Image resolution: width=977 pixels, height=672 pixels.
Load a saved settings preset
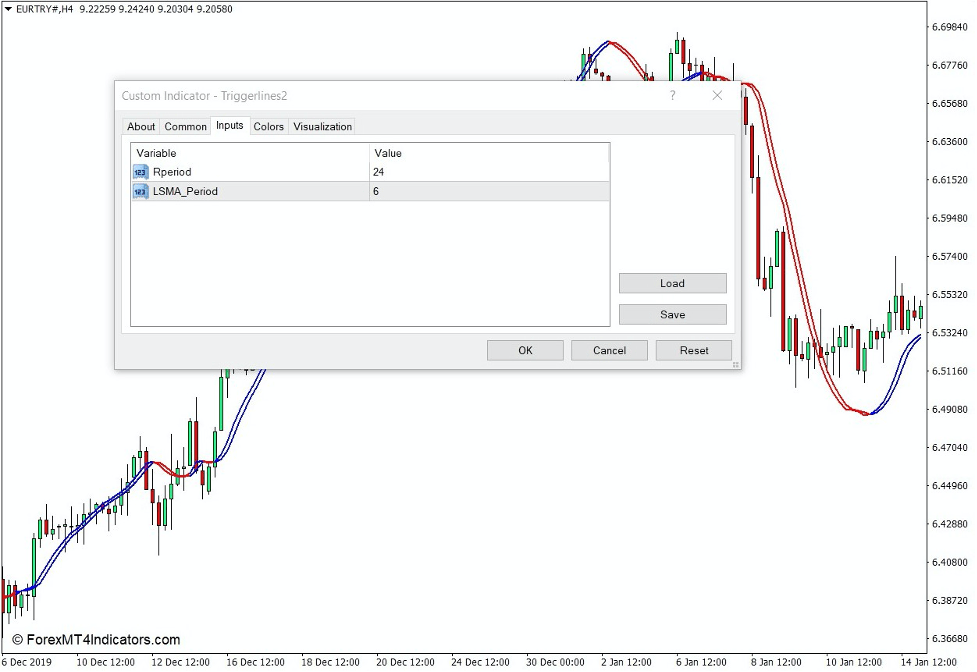tap(672, 283)
